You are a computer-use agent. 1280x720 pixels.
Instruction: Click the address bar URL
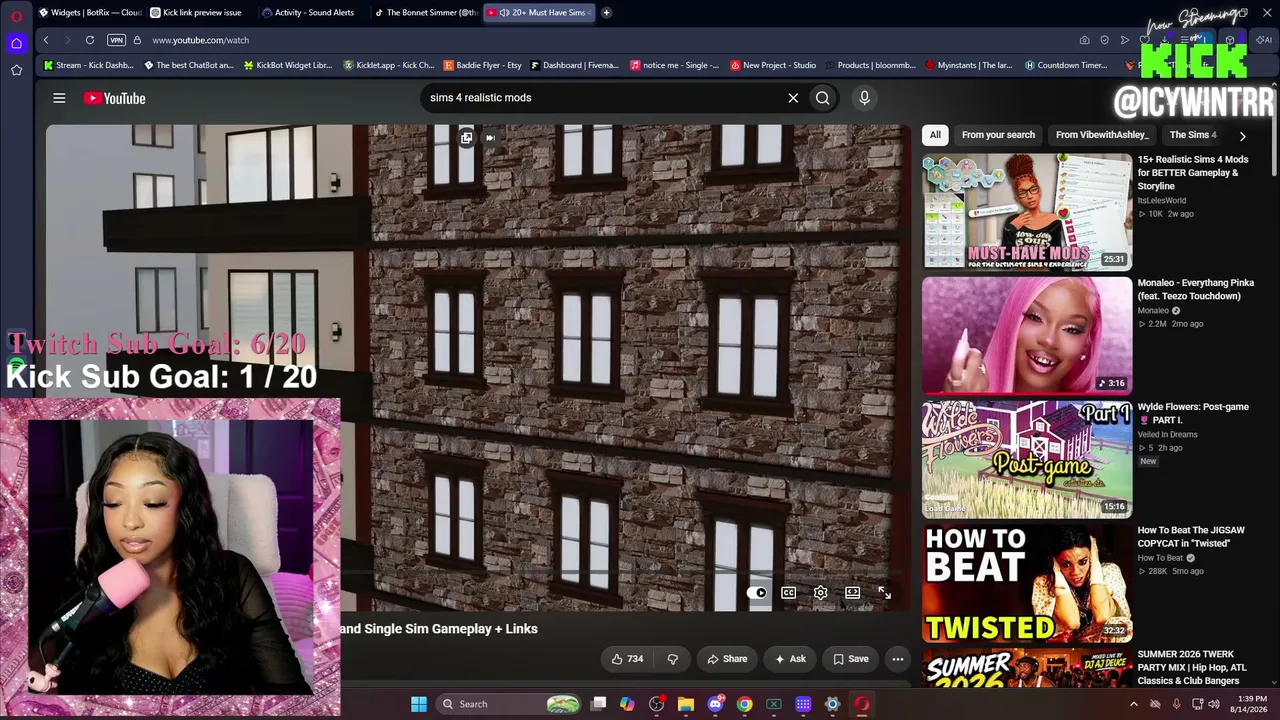pos(201,40)
